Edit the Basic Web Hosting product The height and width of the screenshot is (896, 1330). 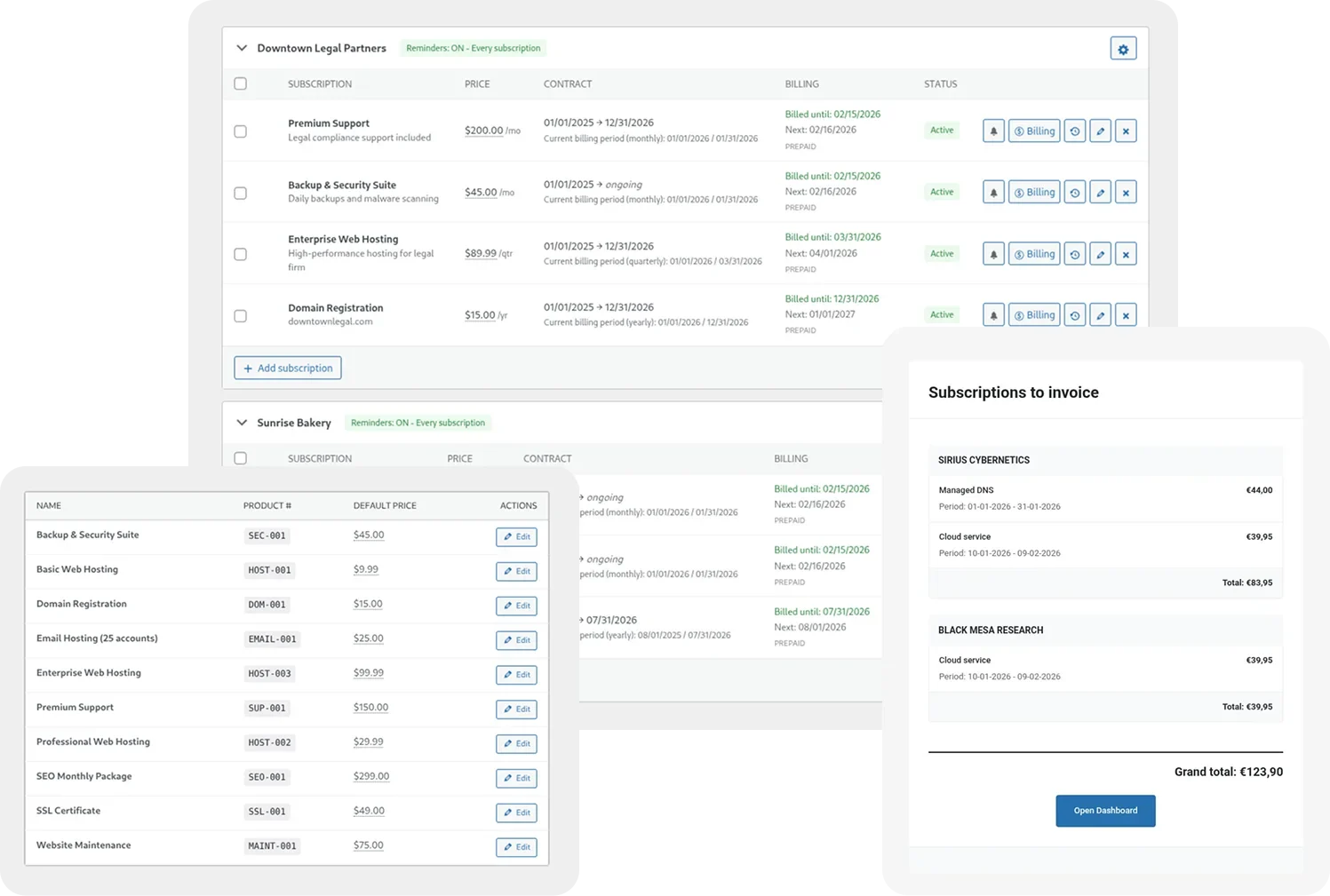(515, 571)
